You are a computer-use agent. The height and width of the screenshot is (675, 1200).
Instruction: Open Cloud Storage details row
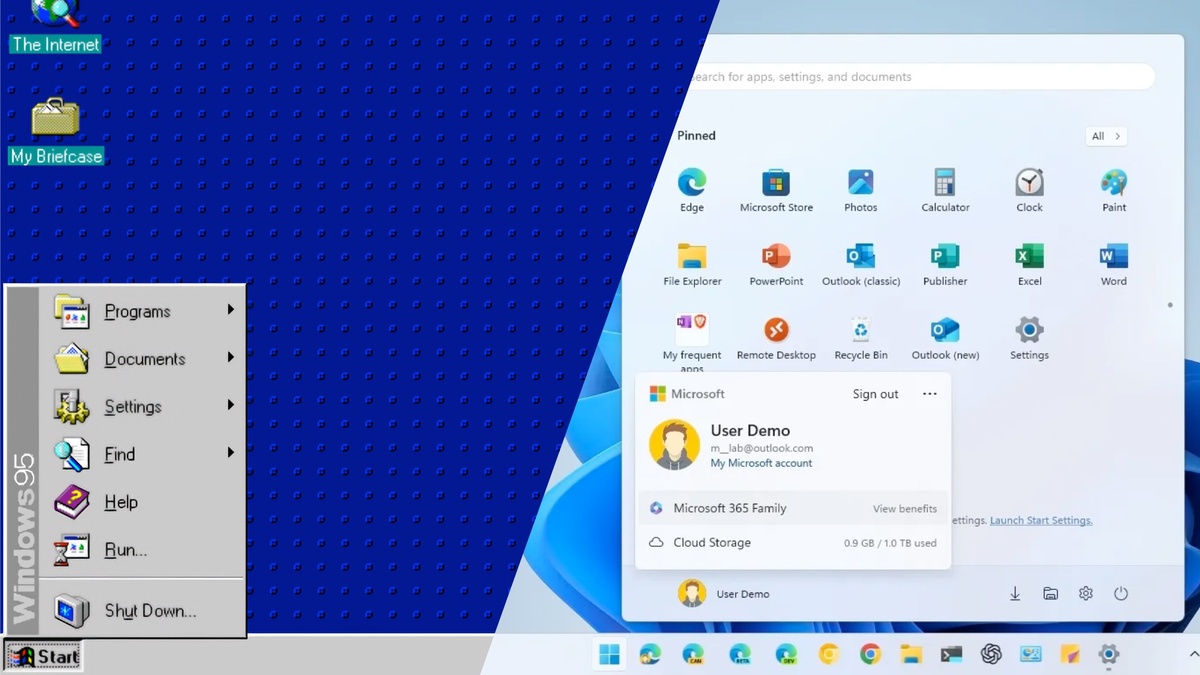(793, 543)
